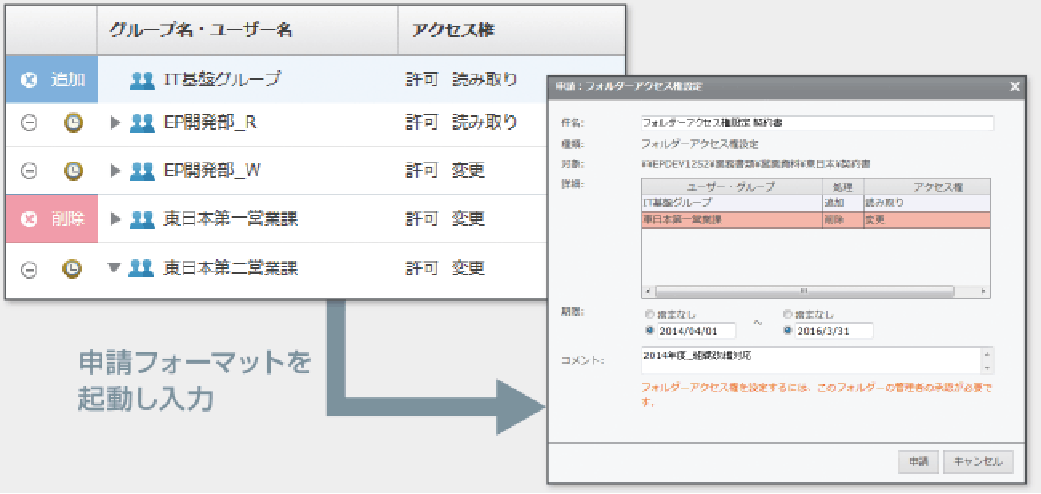The width and height of the screenshot is (1041, 494).
Task: Click the 2014/04/01 start date field
Action: pos(696,330)
